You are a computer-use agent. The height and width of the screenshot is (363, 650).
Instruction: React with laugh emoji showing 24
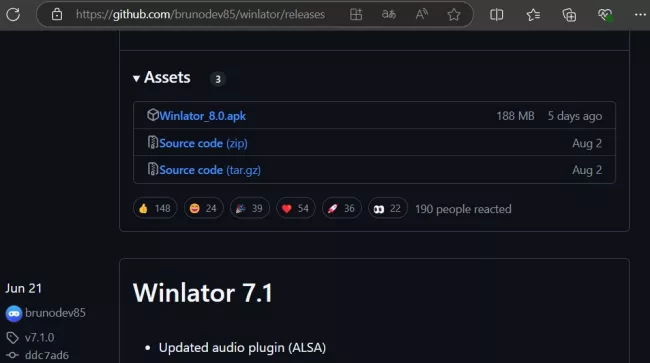tap(203, 208)
